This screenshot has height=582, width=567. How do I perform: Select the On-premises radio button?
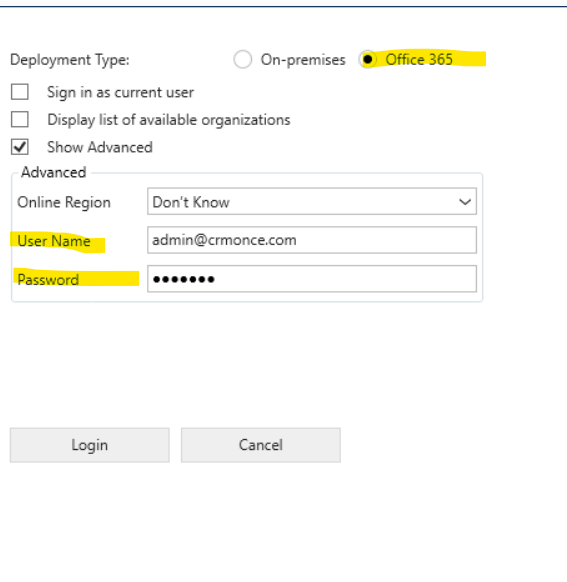pyautogui.click(x=243, y=59)
